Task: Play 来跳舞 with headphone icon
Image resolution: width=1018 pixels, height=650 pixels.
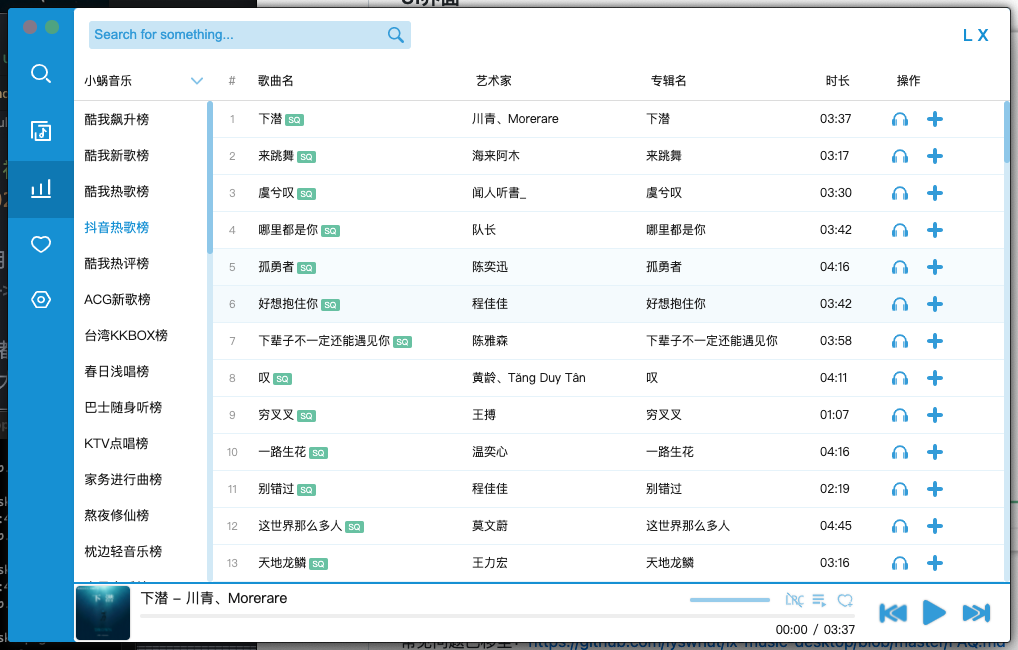Action: click(x=899, y=156)
